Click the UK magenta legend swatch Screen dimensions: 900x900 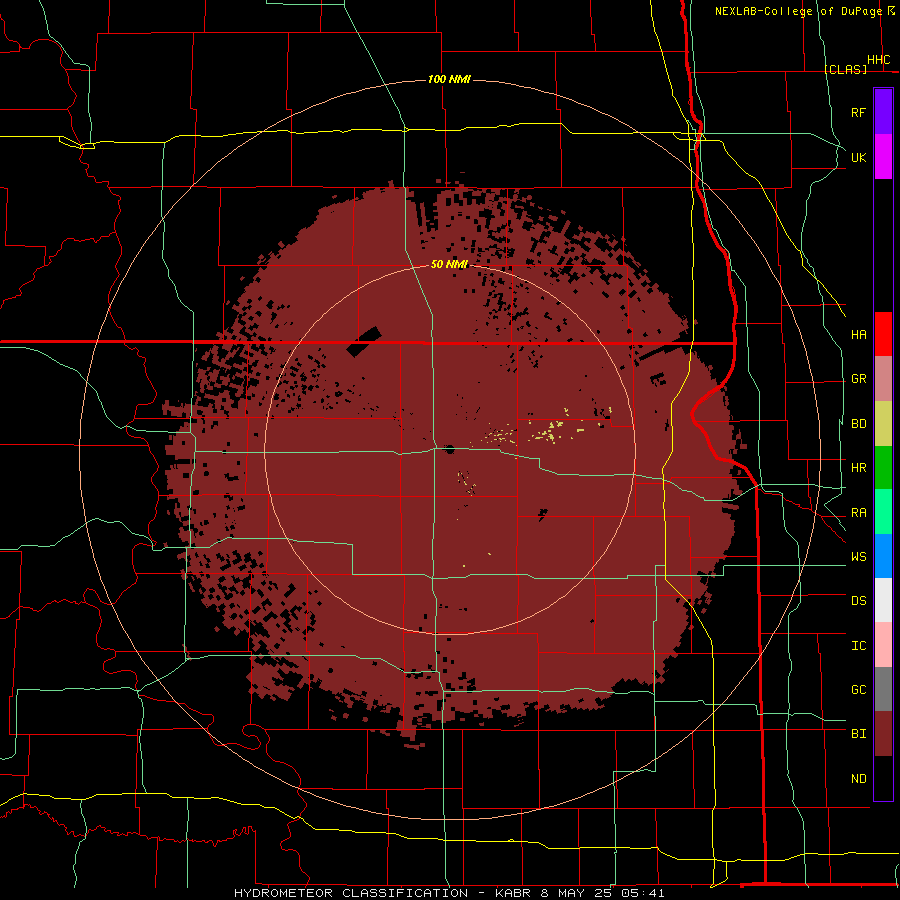883,157
